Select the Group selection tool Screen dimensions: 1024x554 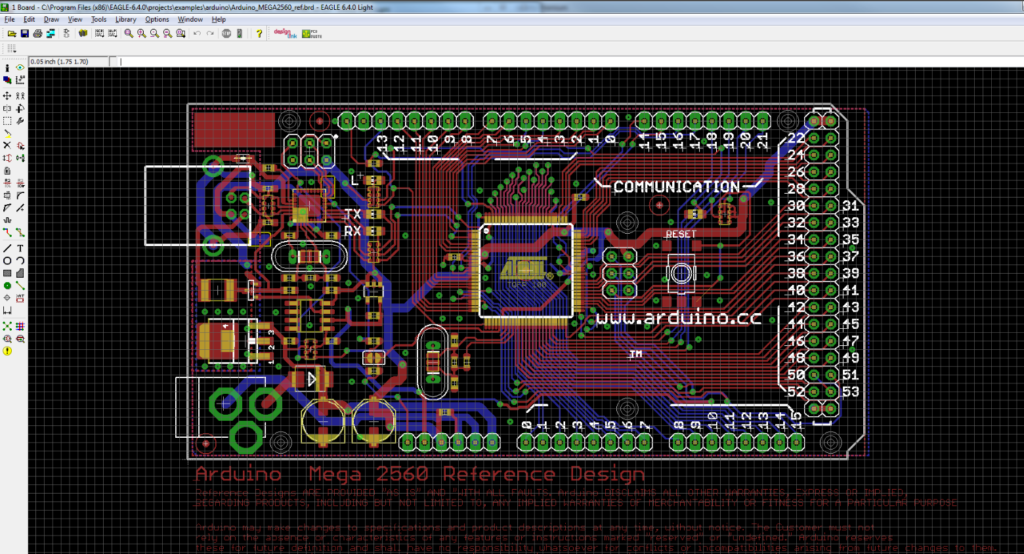[7, 121]
